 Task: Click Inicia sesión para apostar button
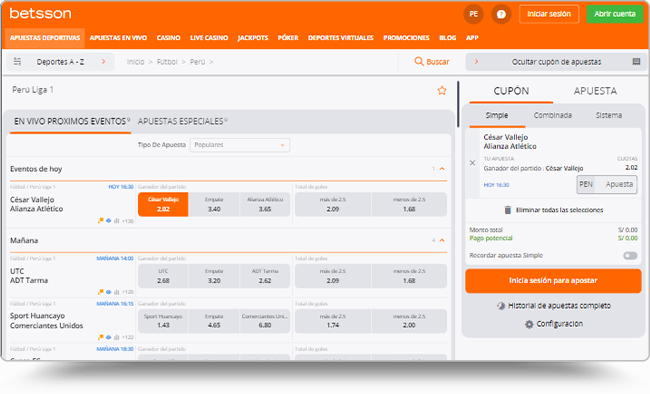[x=553, y=281]
